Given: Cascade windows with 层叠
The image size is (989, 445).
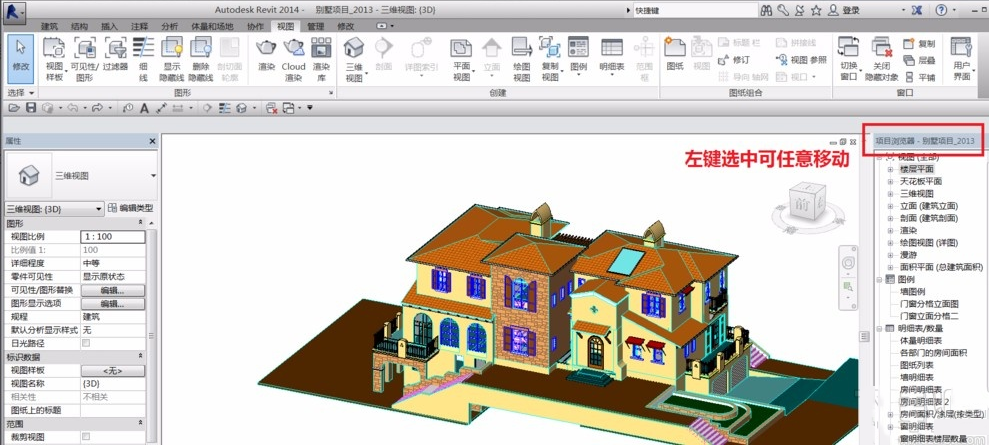Looking at the screenshot, I should pyautogui.click(x=919, y=60).
